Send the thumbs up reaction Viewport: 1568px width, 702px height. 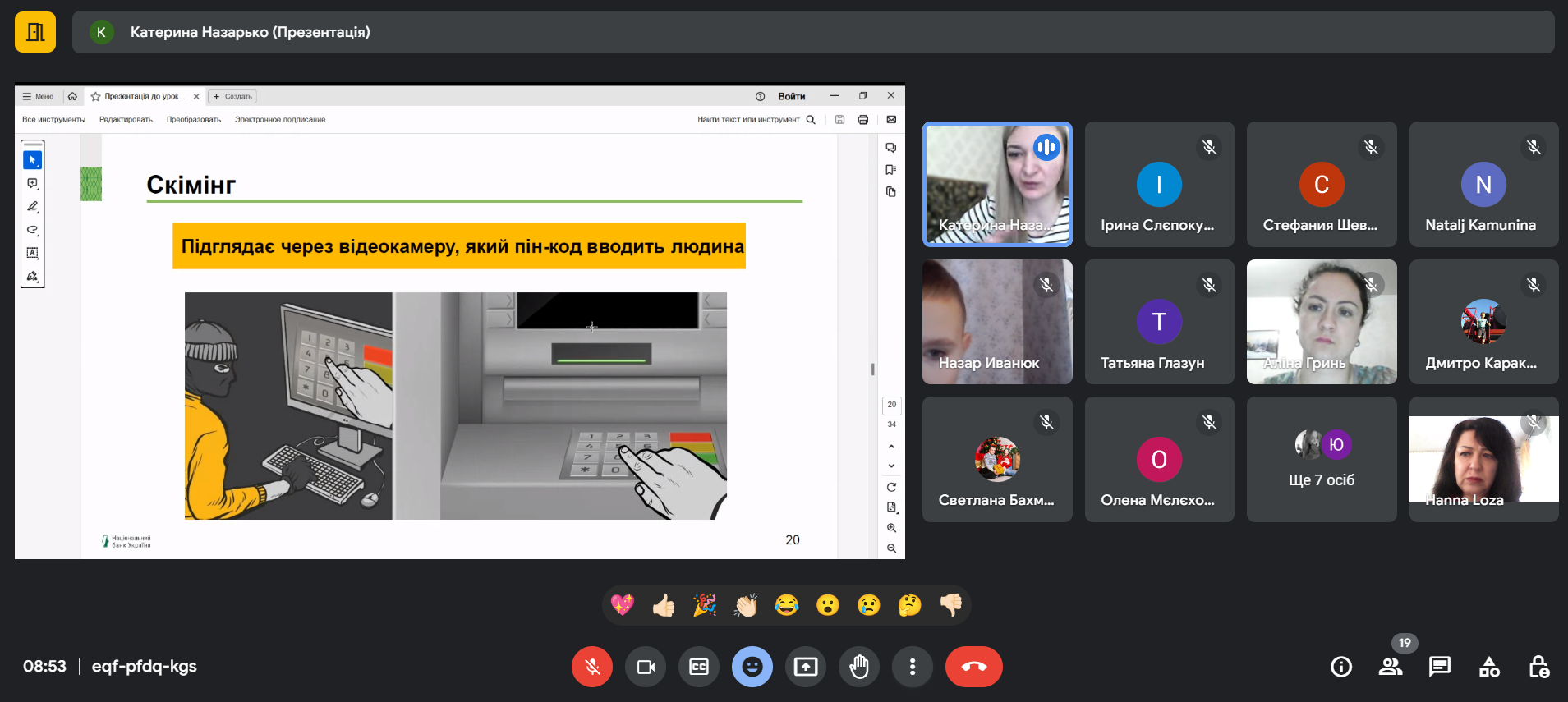664,606
